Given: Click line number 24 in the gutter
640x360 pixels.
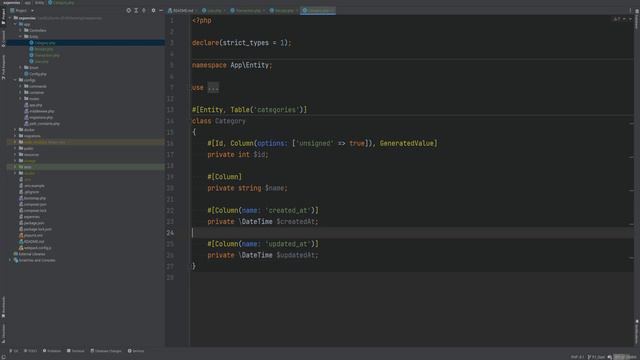Looking at the screenshot, I should [x=170, y=233].
